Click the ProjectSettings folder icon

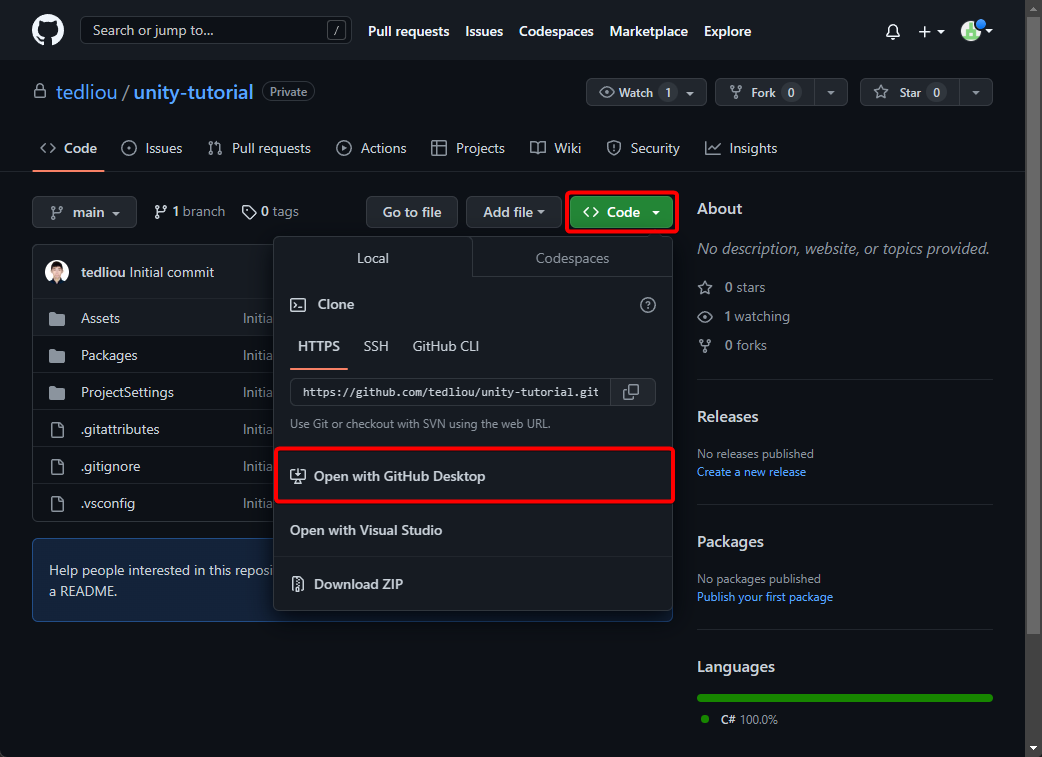pos(57,393)
